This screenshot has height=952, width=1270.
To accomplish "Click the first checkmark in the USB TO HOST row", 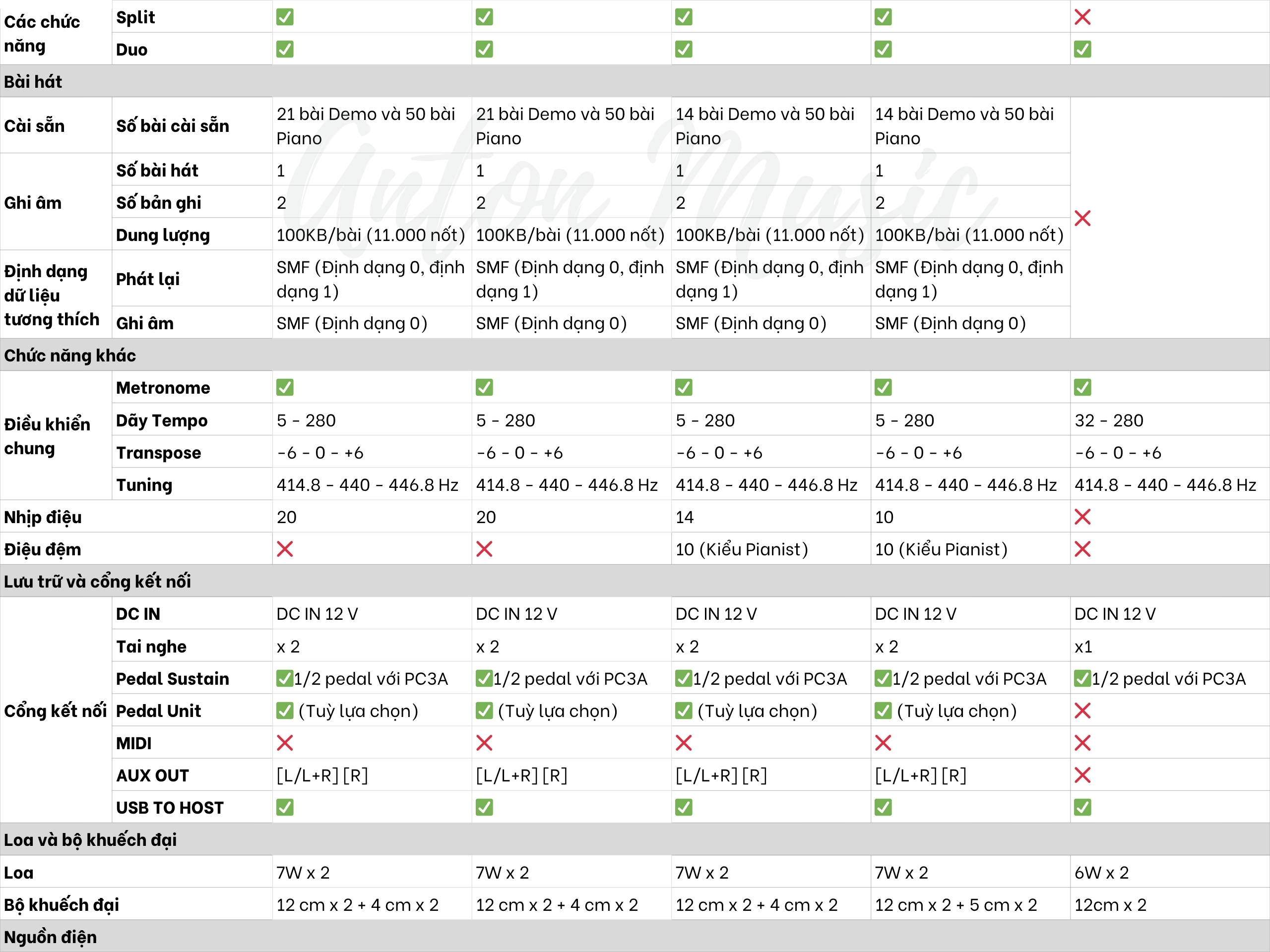I will (285, 807).
